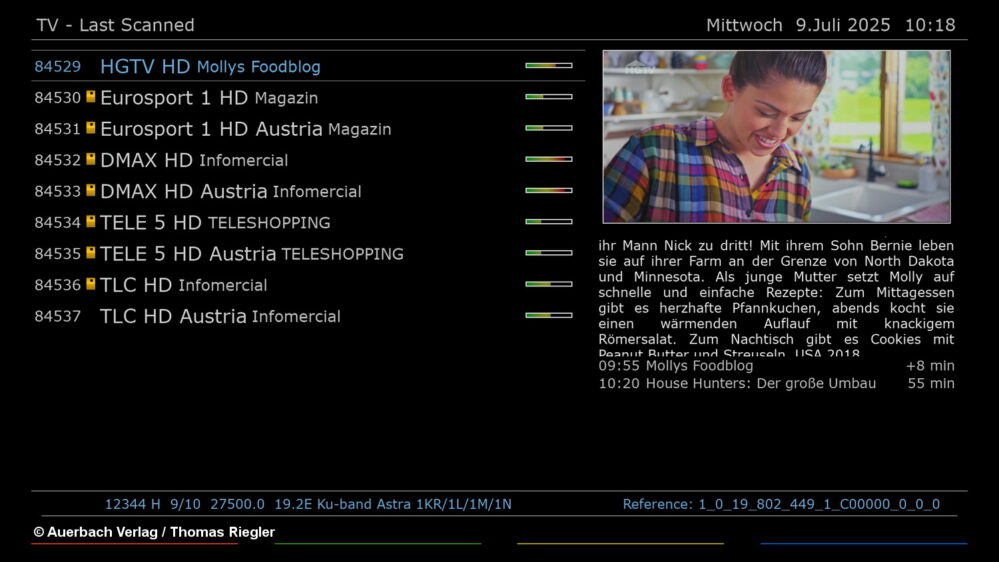Click channel number 84529
Viewport: 999px width, 562px height.
(57, 67)
